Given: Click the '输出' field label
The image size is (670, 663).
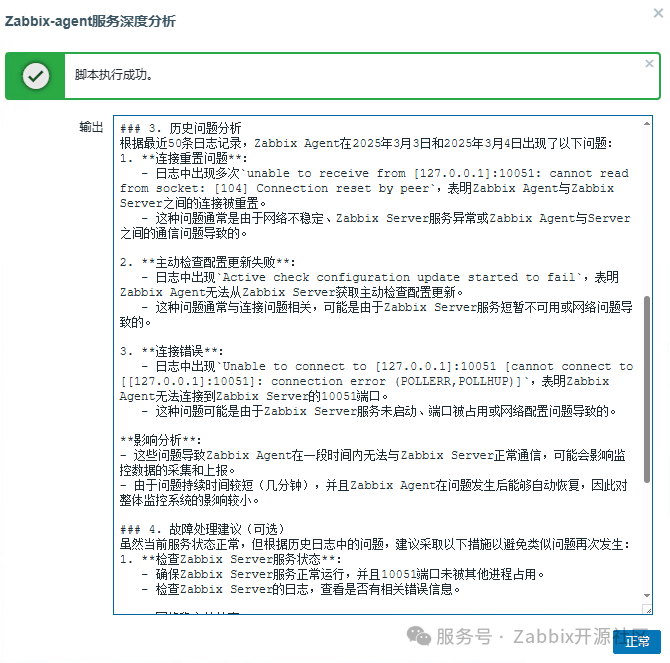Looking at the screenshot, I should coord(91,127).
